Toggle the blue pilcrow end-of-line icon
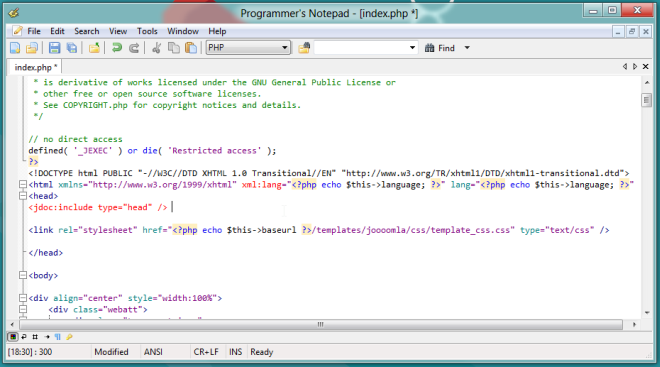The image size is (660, 367). point(58,337)
